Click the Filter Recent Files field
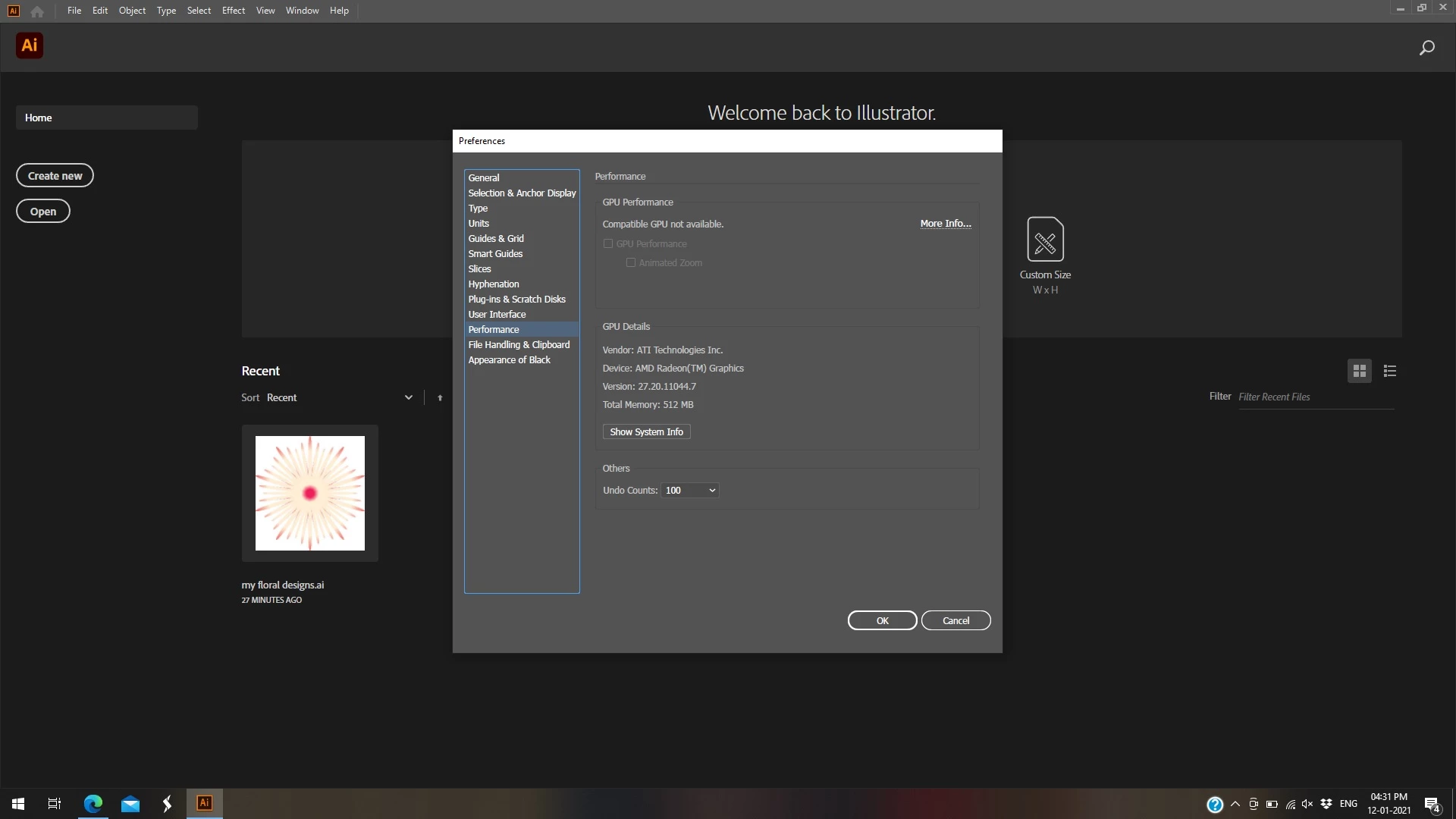Image resolution: width=1456 pixels, height=819 pixels. click(x=1315, y=397)
